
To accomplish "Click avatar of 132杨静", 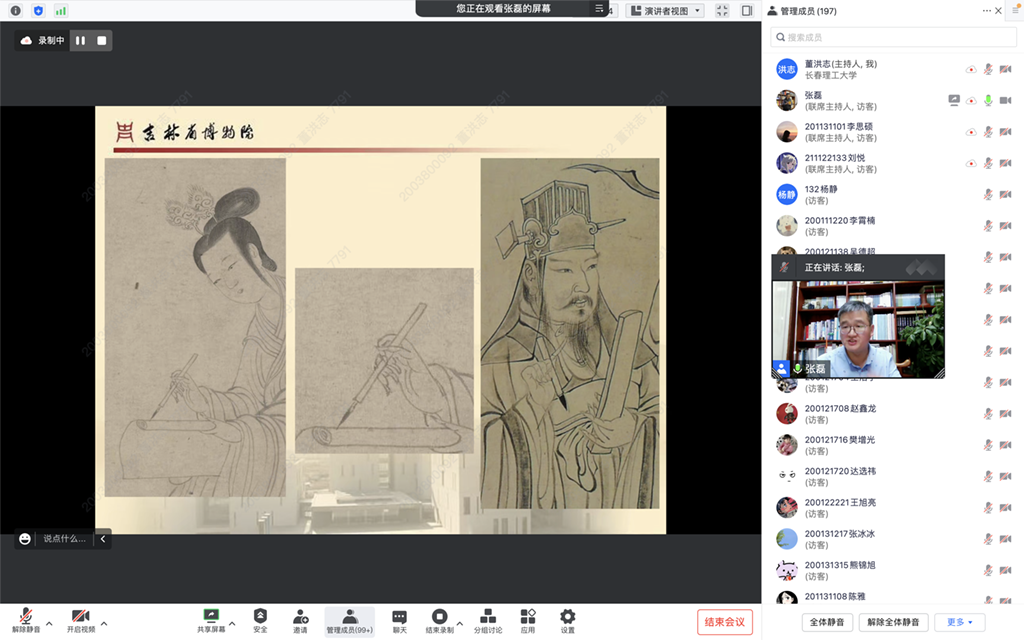I will pyautogui.click(x=786, y=195).
